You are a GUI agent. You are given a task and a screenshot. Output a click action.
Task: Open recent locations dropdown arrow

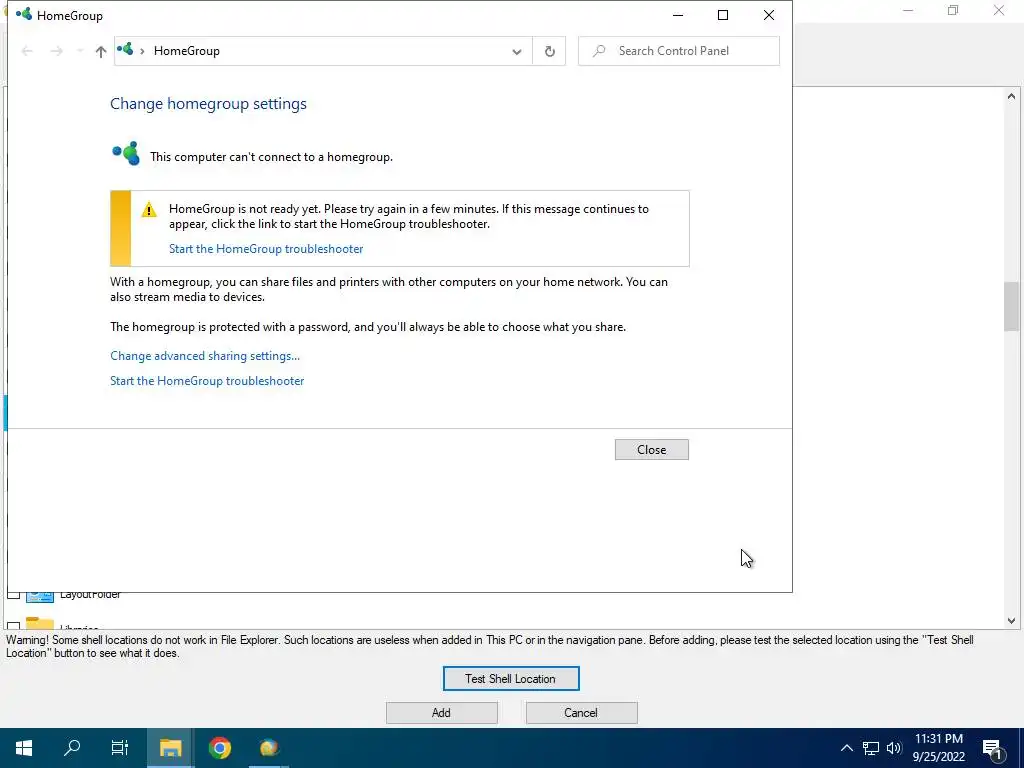point(80,51)
